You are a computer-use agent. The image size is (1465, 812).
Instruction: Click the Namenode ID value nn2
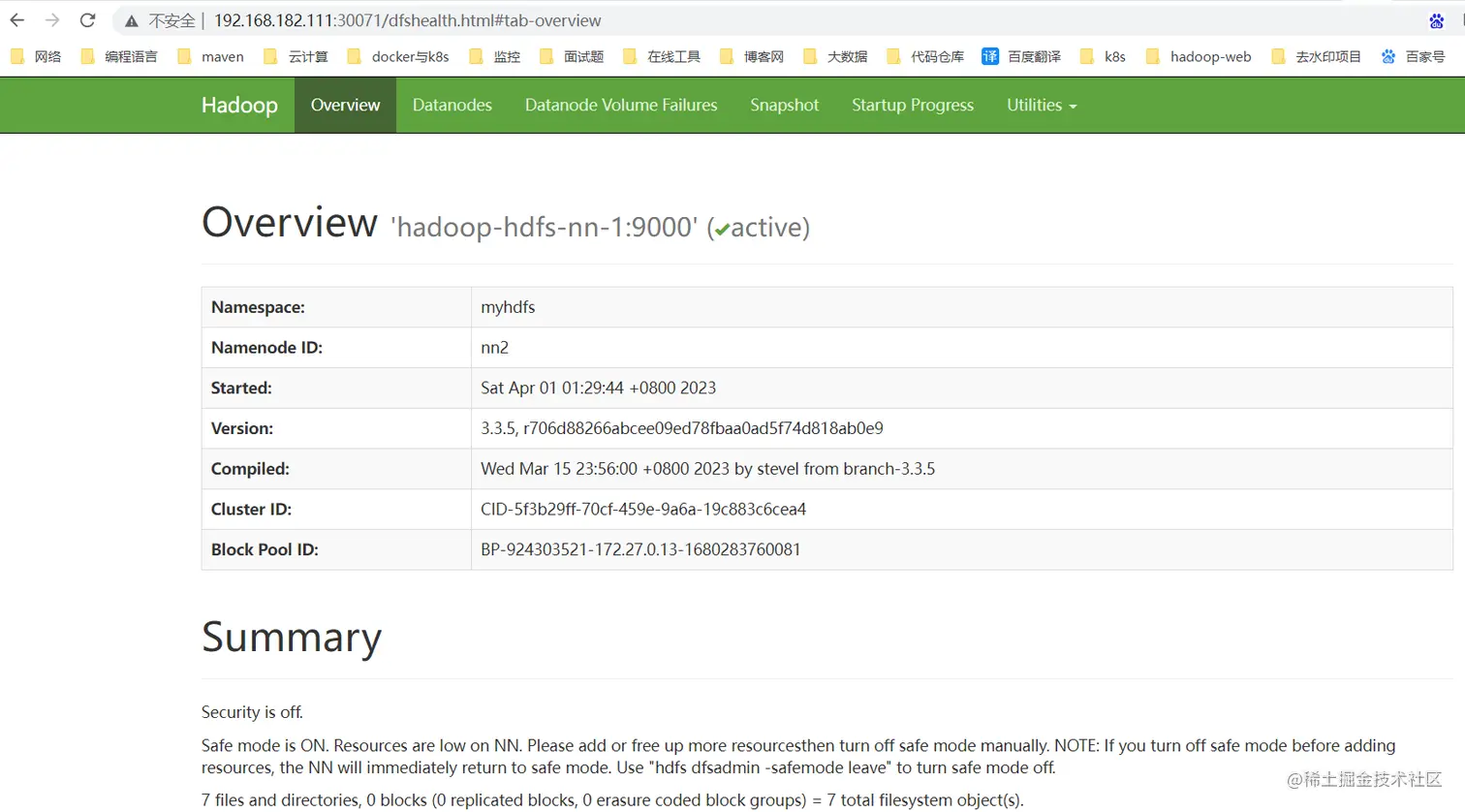(x=494, y=348)
